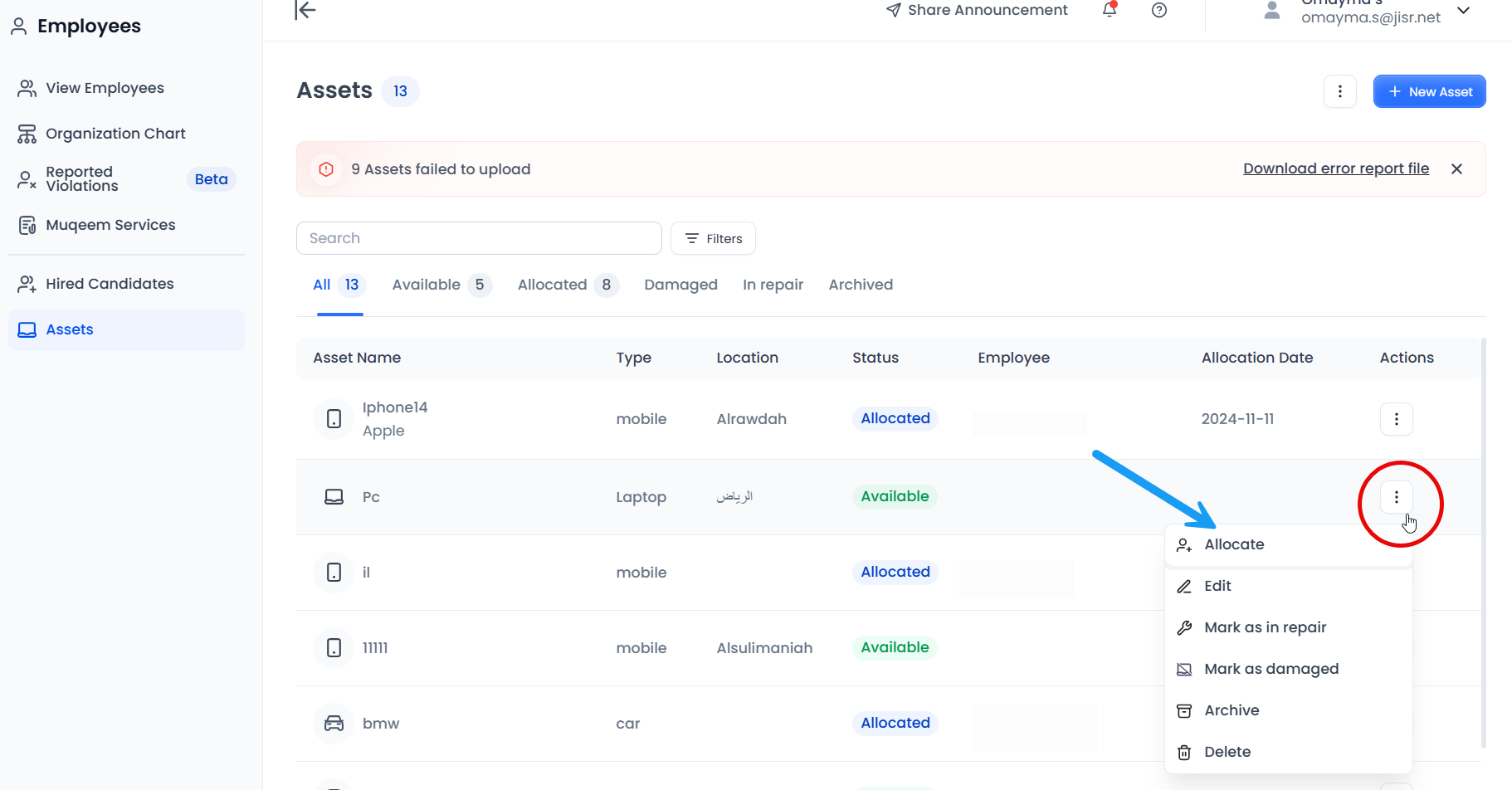
Task: Open Organization Chart in sidebar
Action: pos(115,134)
